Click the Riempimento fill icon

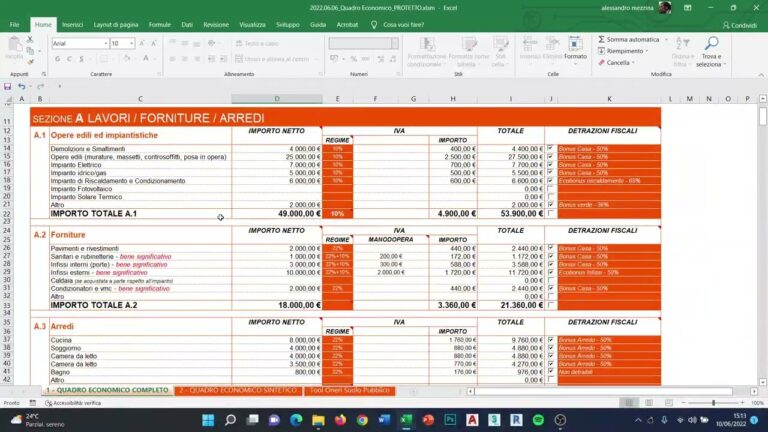601,51
